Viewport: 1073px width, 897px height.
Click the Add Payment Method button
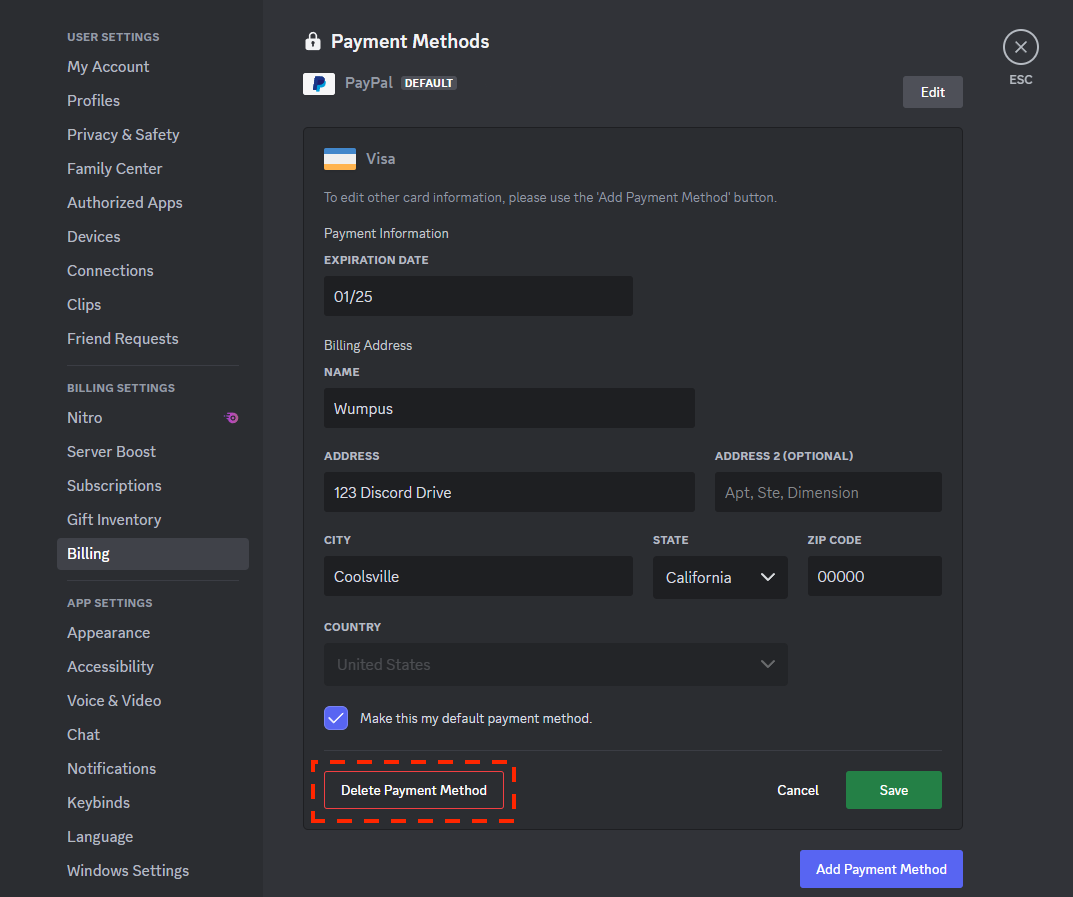880,868
